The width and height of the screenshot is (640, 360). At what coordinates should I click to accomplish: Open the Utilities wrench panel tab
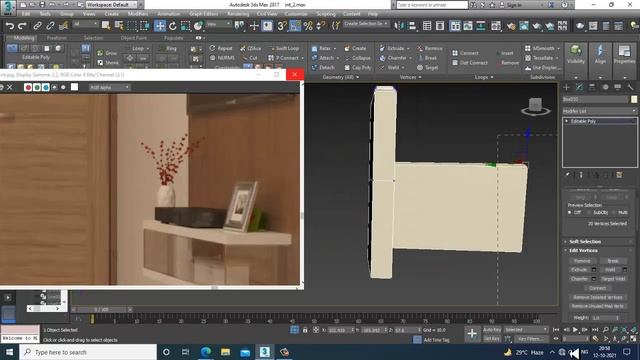(631, 87)
